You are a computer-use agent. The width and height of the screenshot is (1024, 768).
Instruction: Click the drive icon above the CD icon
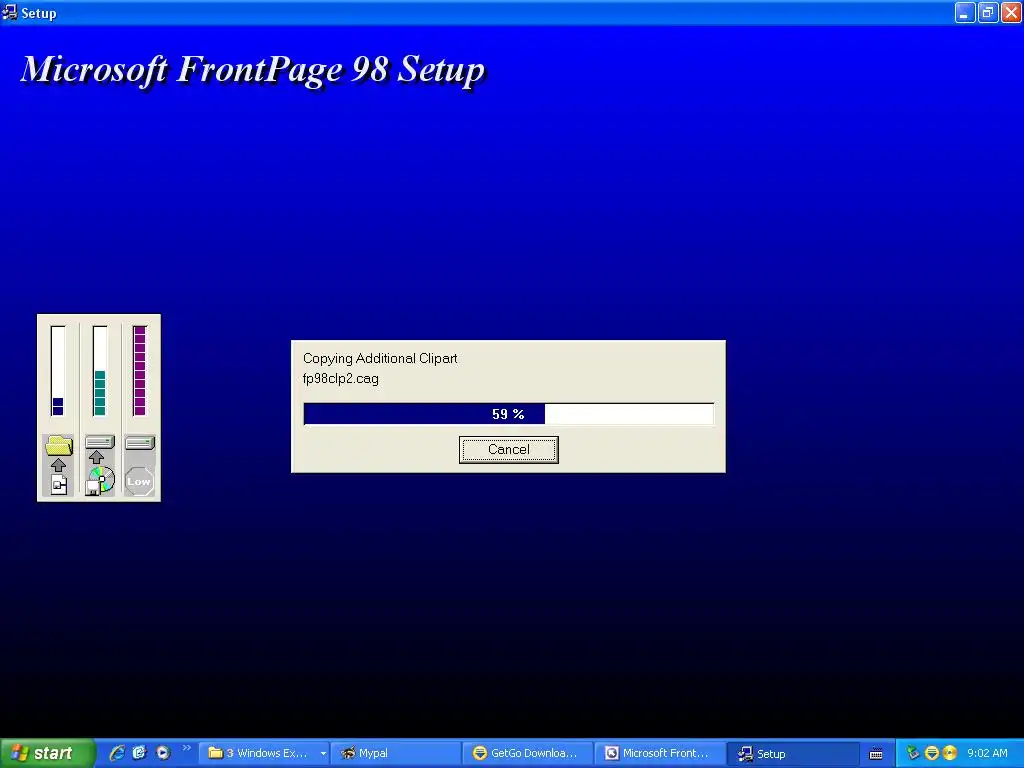point(100,442)
